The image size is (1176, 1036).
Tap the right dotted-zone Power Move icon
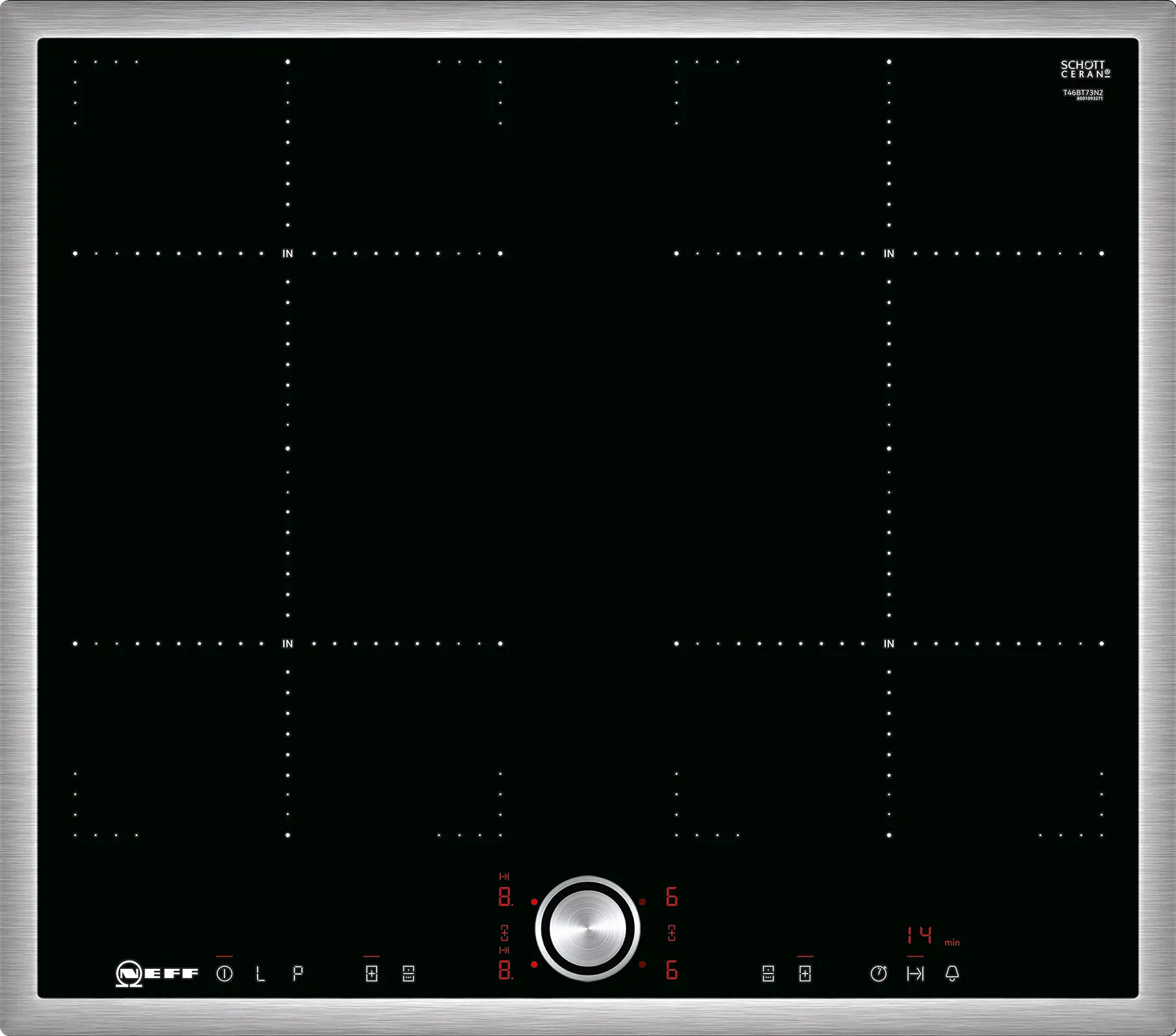[768, 974]
